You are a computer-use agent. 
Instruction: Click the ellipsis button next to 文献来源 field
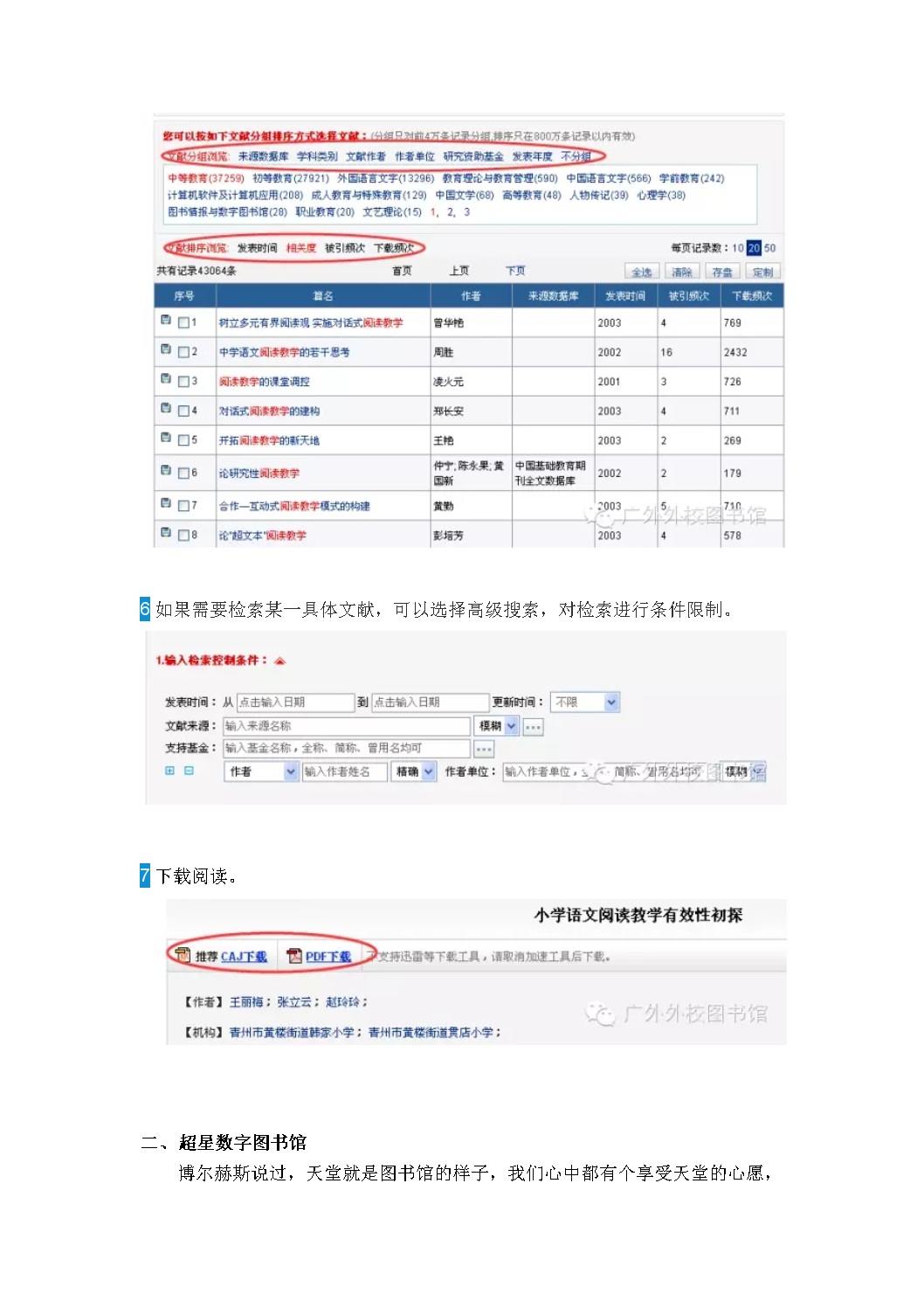point(534,726)
